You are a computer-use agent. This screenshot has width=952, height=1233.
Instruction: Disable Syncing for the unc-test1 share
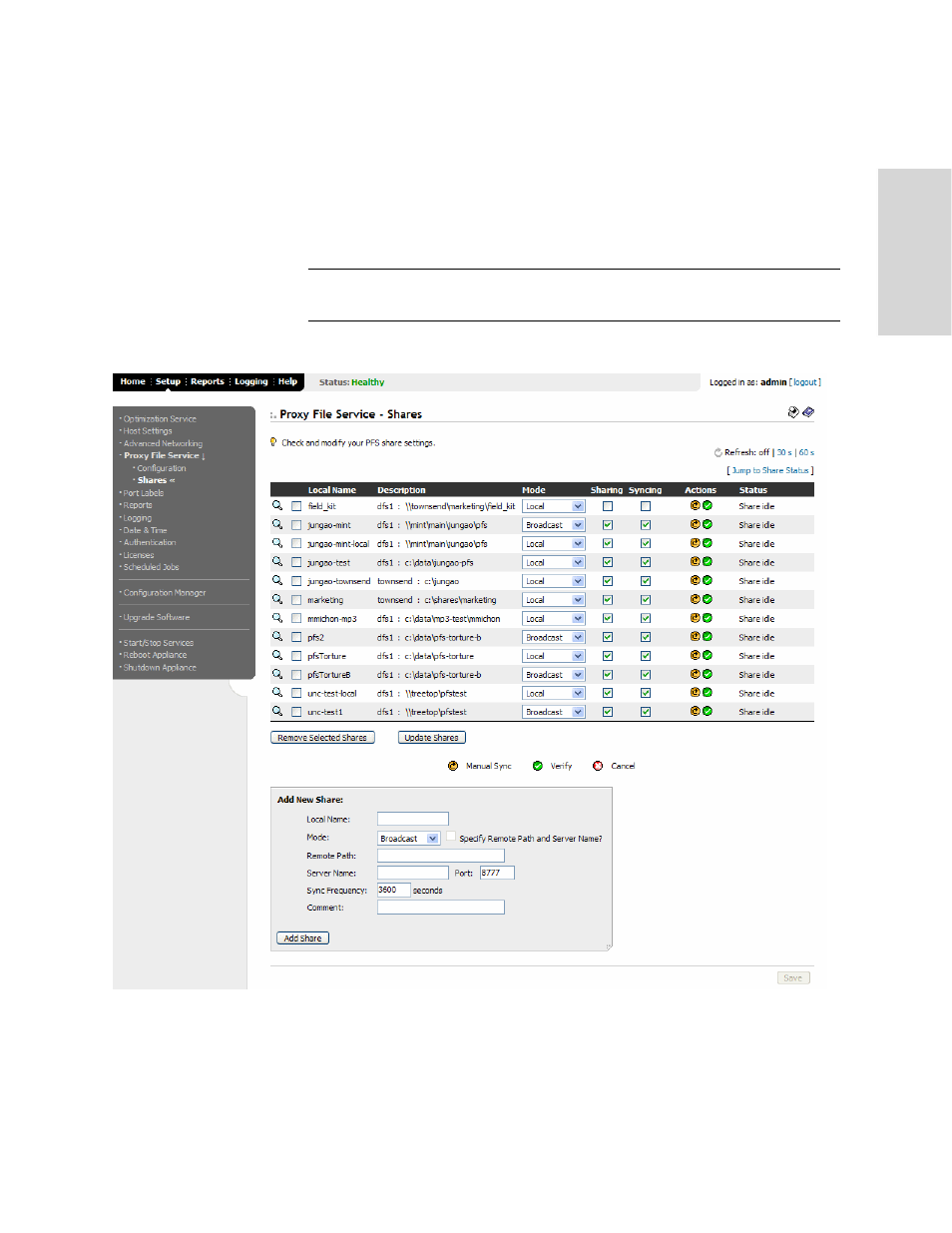(x=646, y=712)
